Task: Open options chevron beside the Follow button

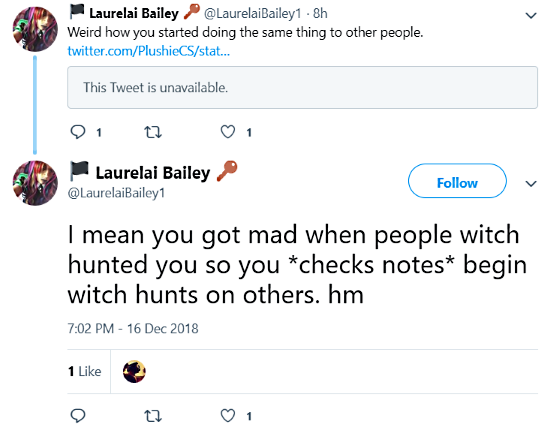Action: click(x=531, y=184)
